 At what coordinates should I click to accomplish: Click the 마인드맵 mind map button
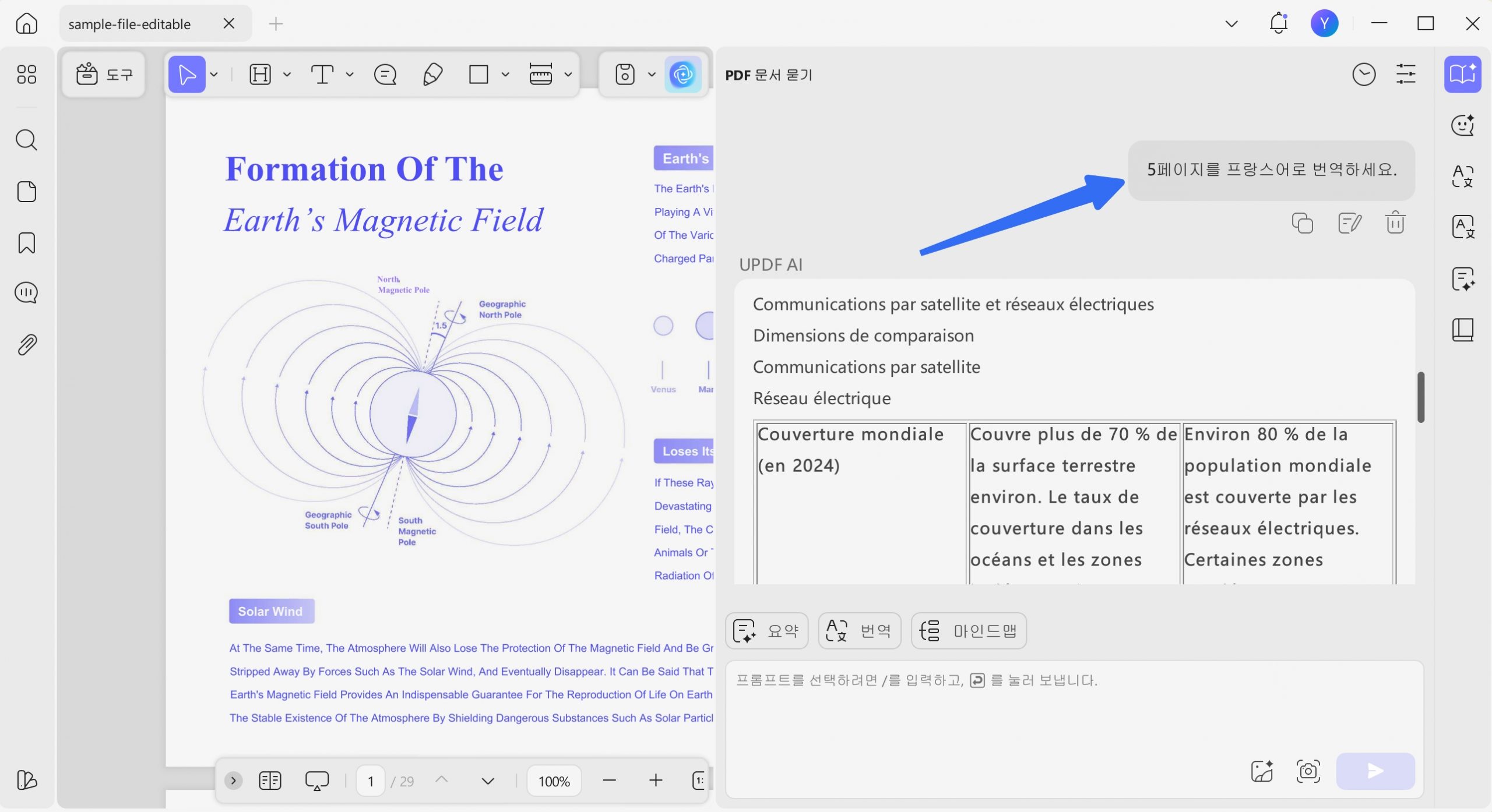969,631
